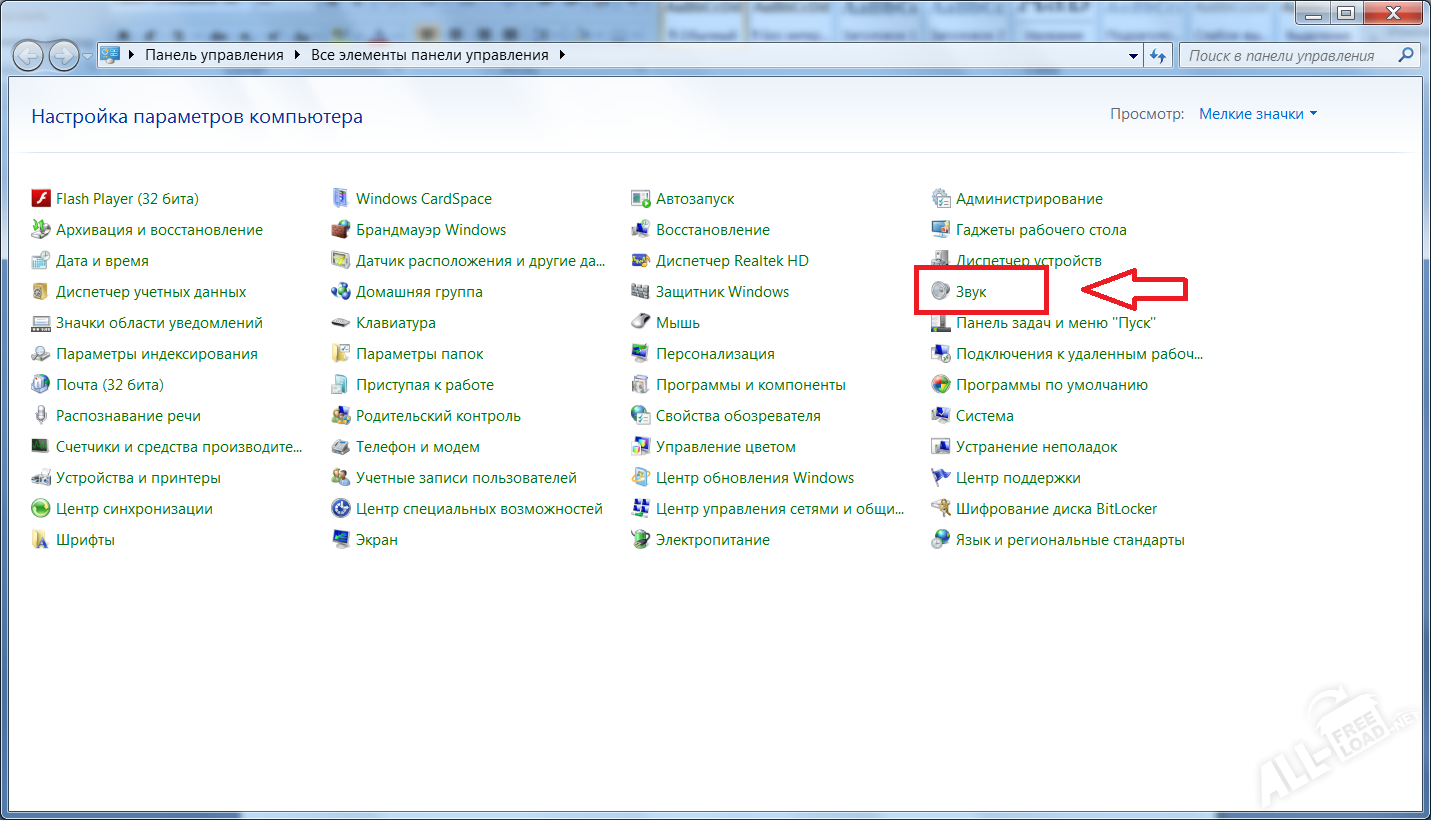
Task: Click the Электропитание power options icon
Action: pyautogui.click(x=640, y=540)
